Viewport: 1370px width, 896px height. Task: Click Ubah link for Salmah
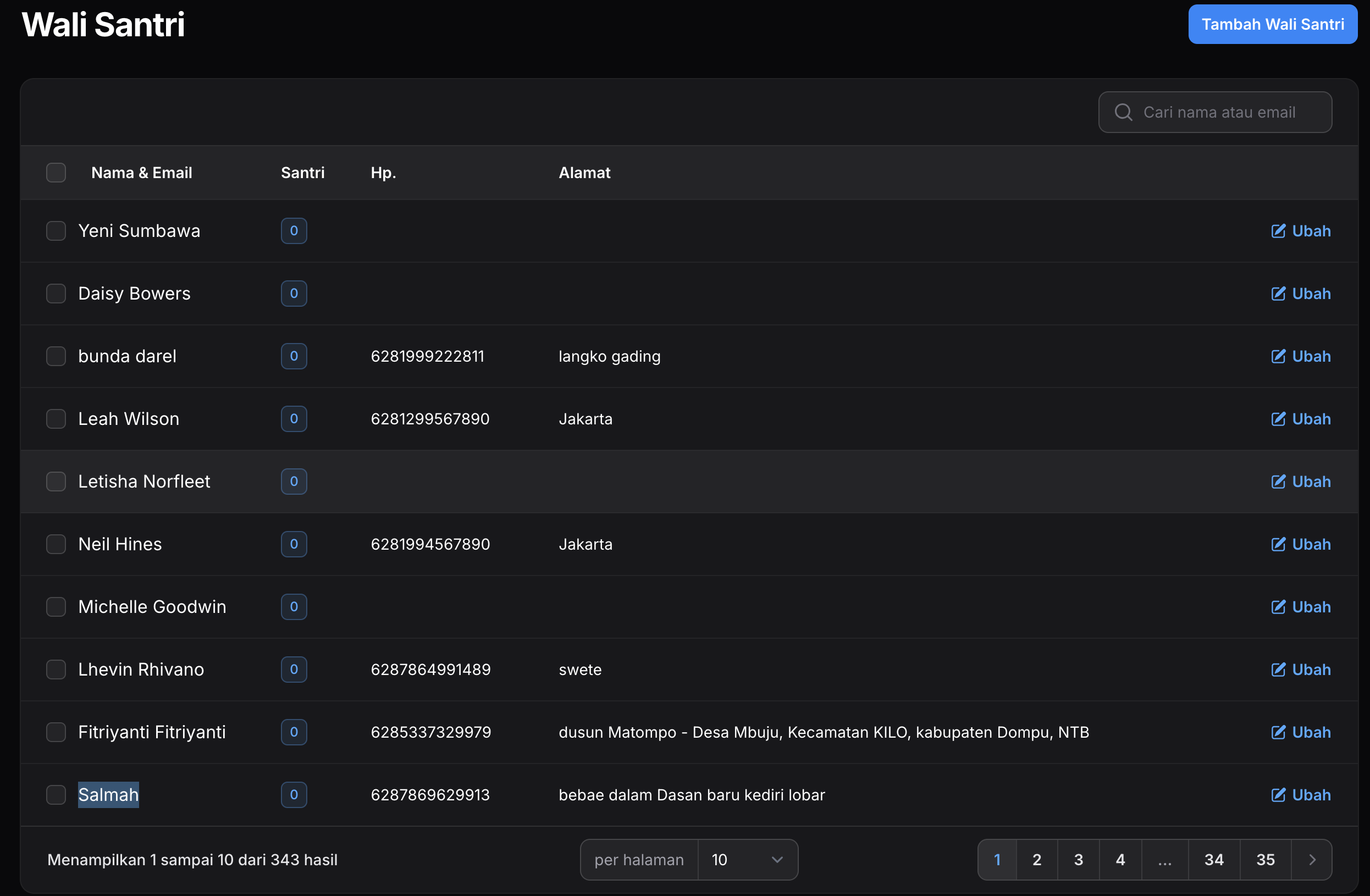tap(1301, 795)
